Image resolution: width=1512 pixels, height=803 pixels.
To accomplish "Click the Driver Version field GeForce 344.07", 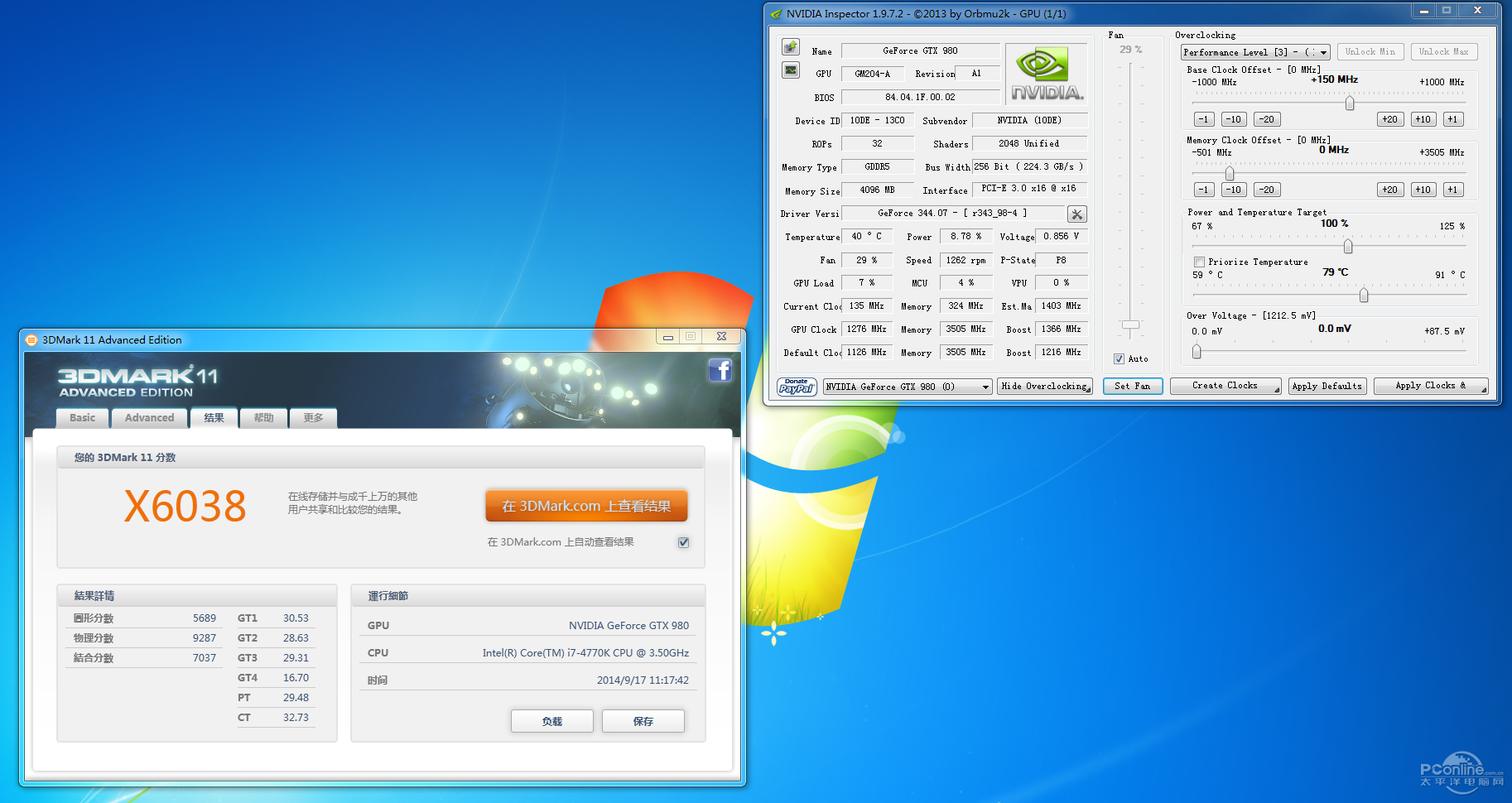I will (952, 213).
